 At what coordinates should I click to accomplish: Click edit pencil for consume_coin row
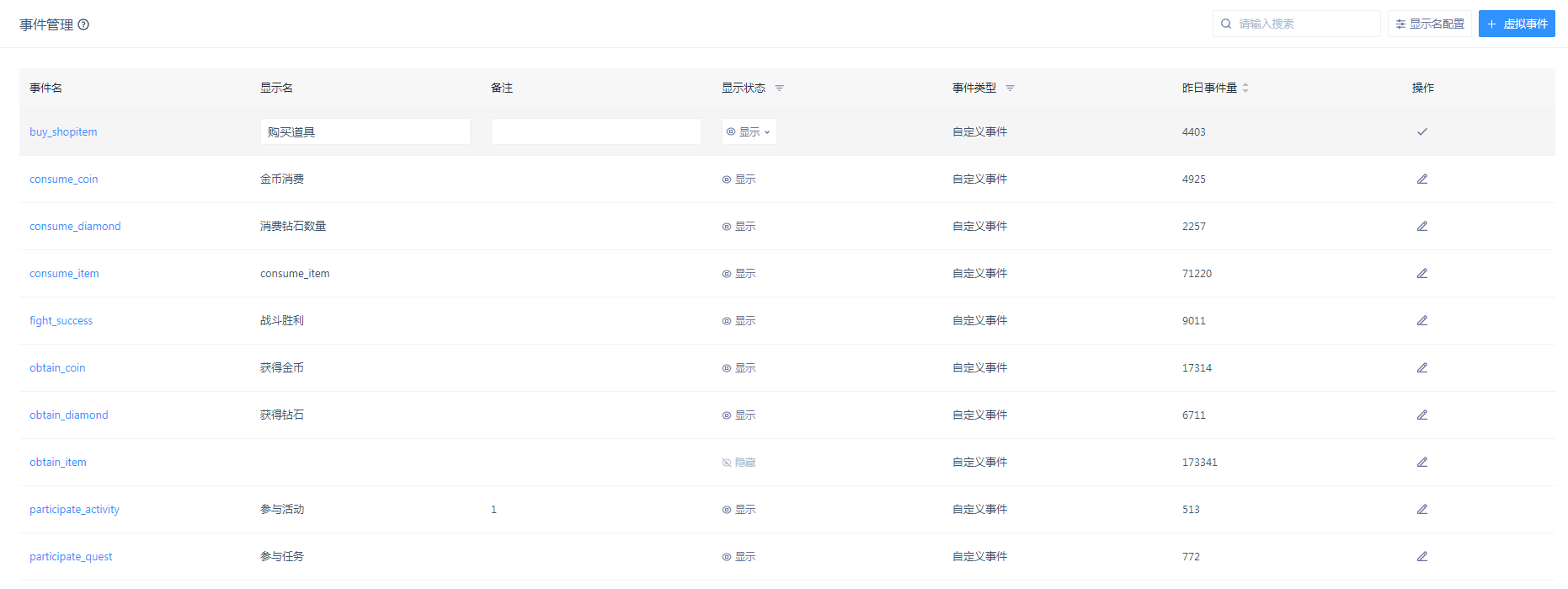pos(1421,179)
